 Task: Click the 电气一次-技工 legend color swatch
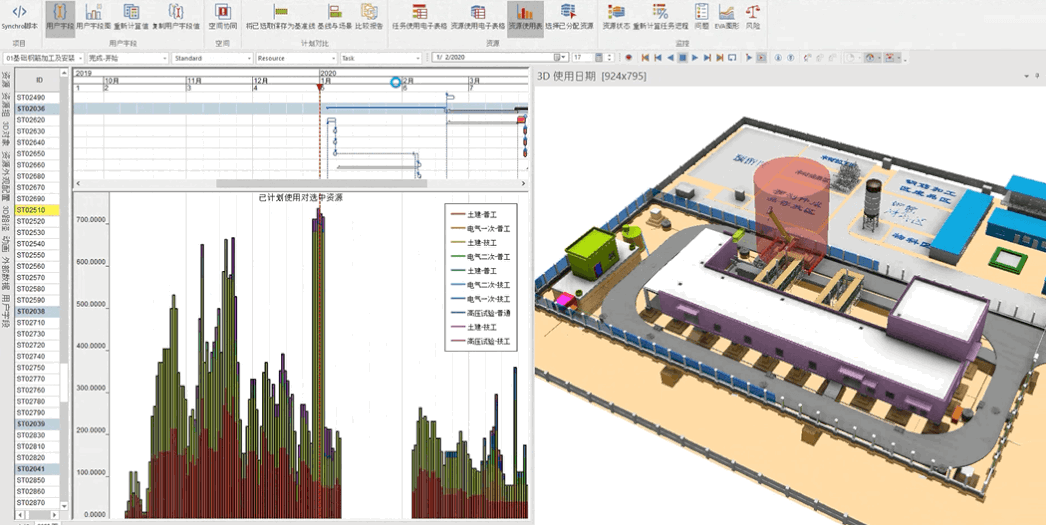(x=457, y=299)
